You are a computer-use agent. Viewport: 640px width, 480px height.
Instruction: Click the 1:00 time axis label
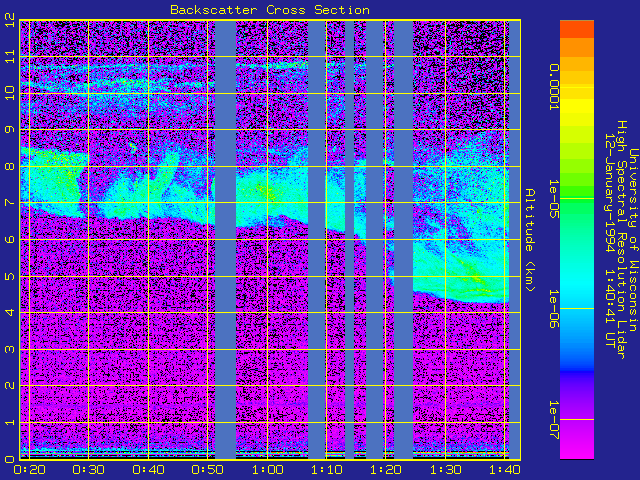pyautogui.click(x=267, y=470)
